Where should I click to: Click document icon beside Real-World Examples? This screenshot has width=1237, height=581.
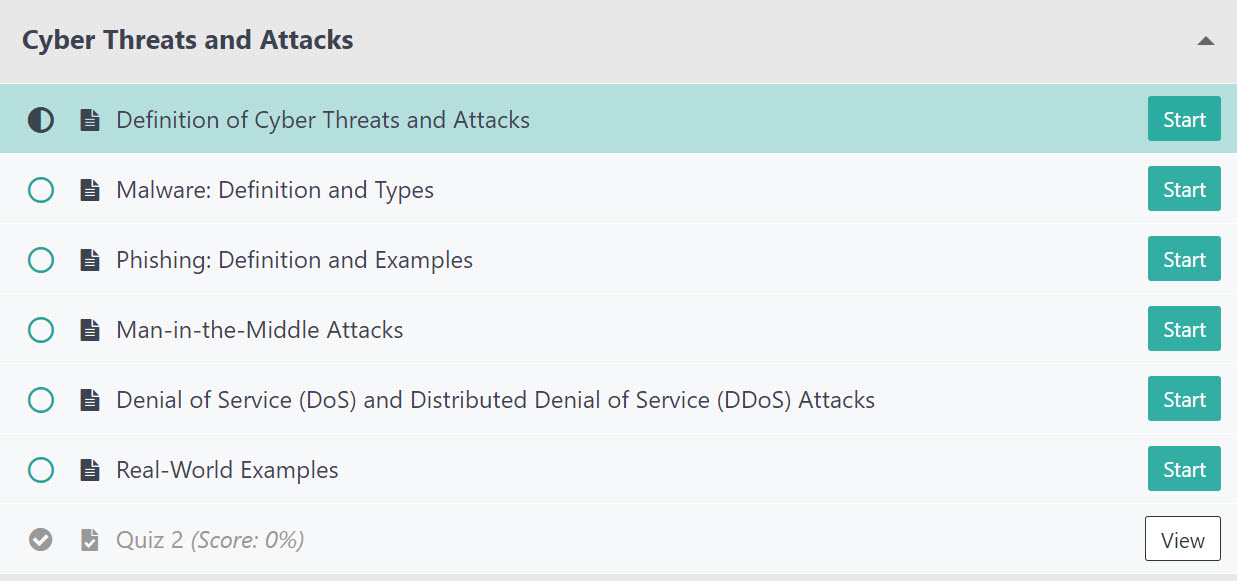point(90,470)
